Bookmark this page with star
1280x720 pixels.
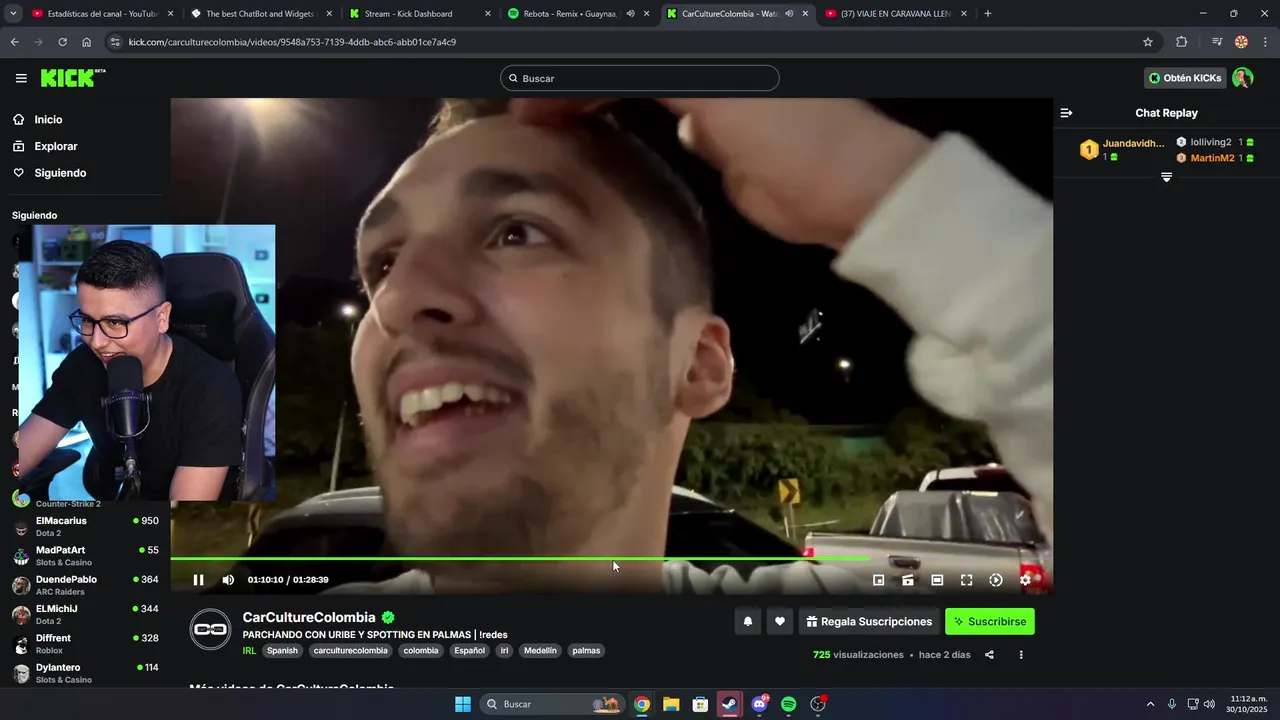point(1148,42)
